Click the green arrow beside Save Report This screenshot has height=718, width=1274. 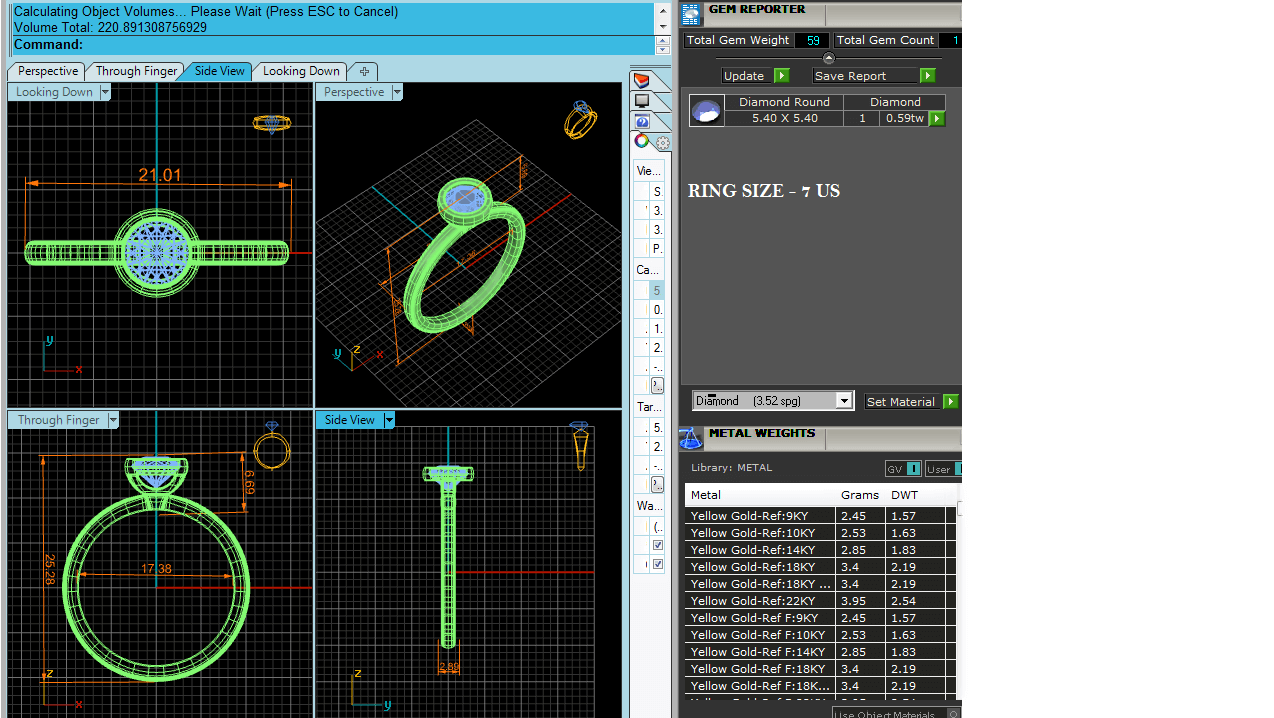pyautogui.click(x=928, y=76)
